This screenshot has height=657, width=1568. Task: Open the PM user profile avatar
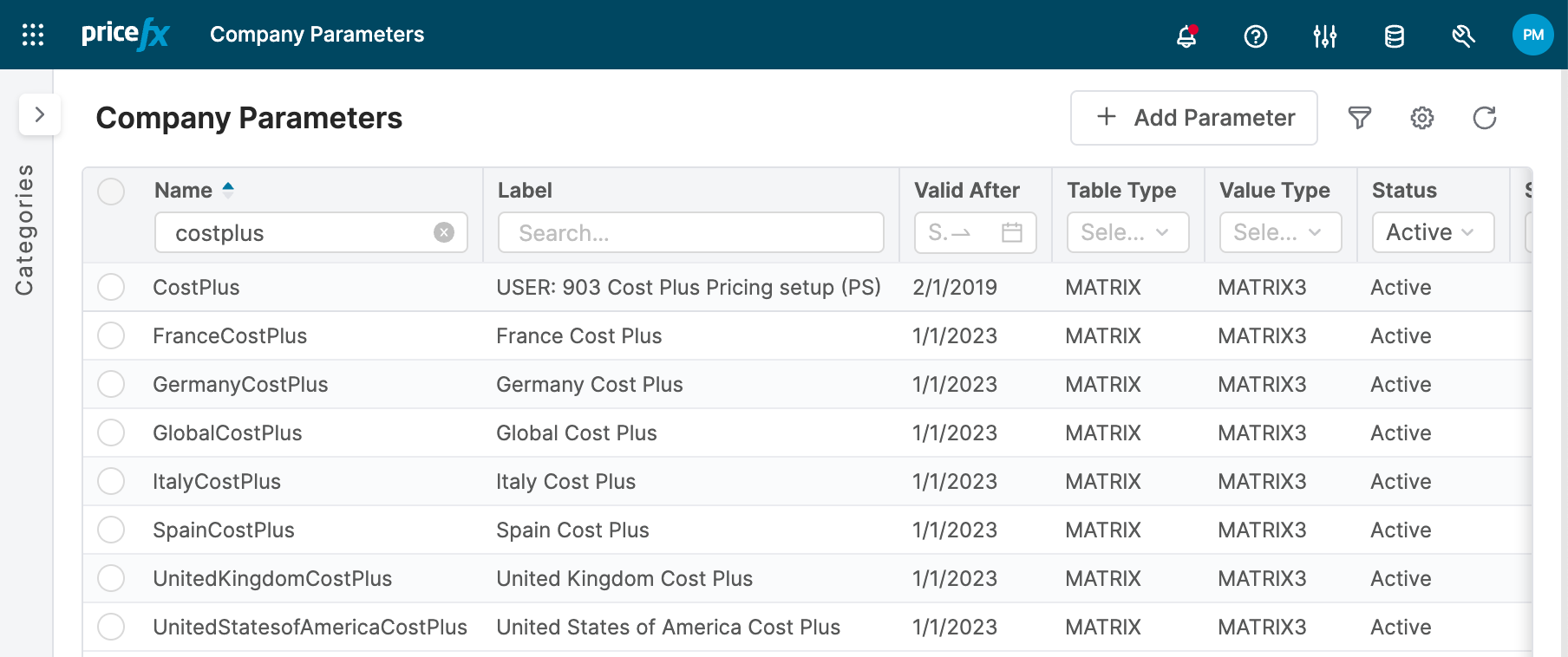click(1532, 35)
